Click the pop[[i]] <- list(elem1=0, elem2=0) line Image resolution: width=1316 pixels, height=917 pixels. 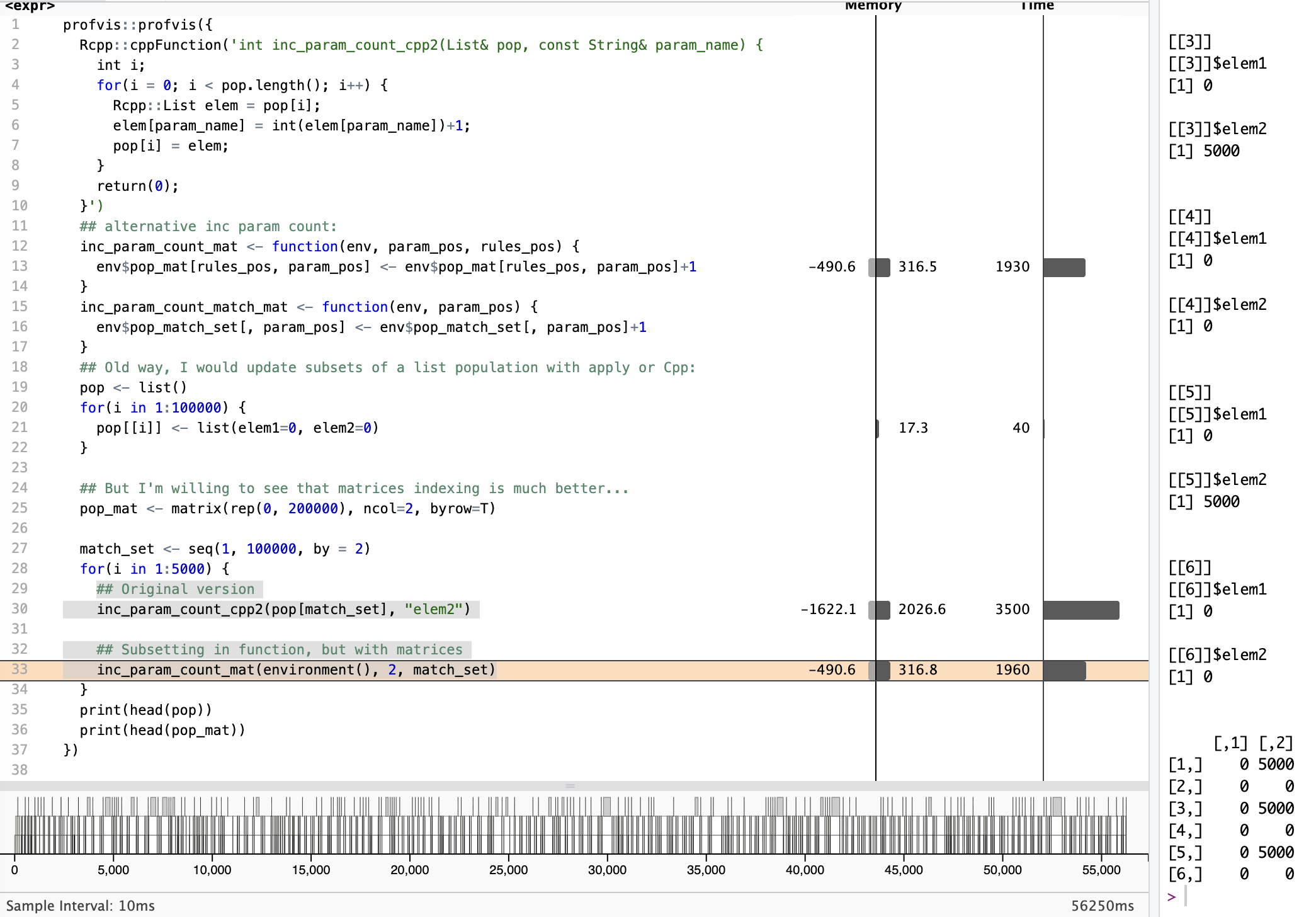[x=238, y=428]
